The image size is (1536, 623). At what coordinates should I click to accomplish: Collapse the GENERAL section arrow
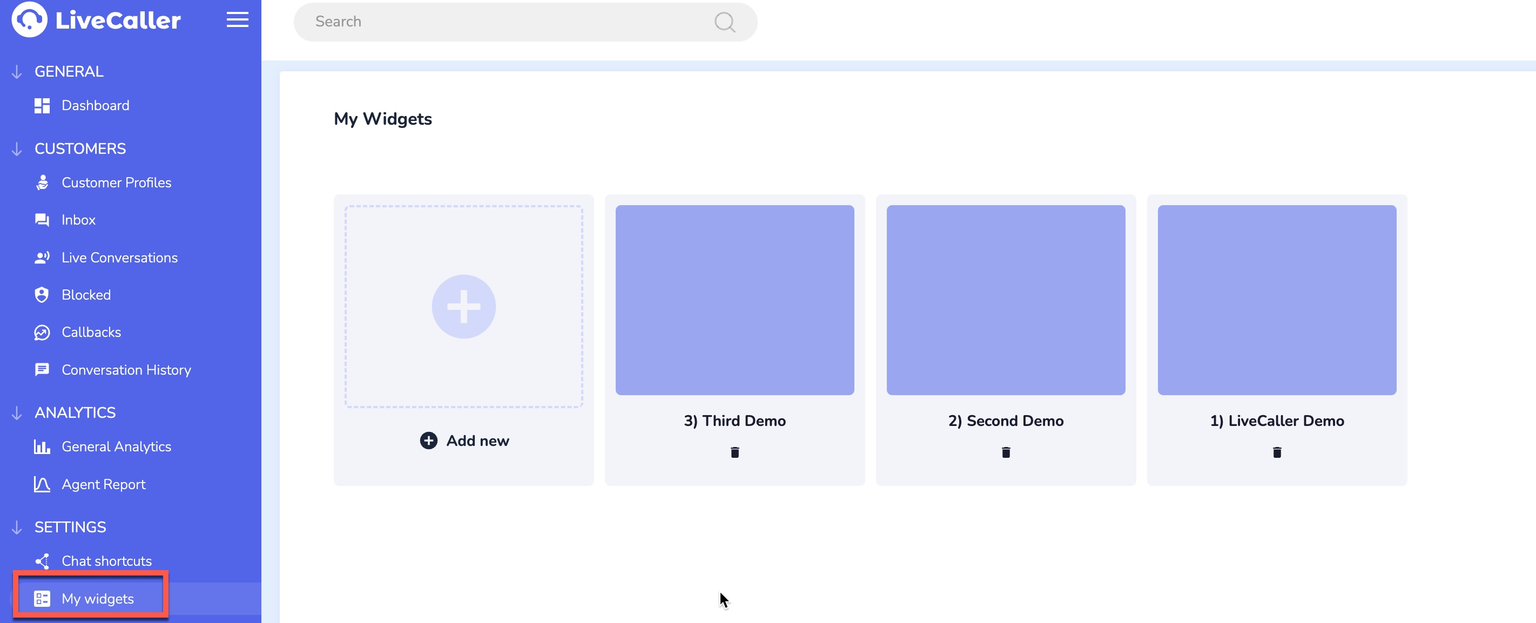point(16,72)
